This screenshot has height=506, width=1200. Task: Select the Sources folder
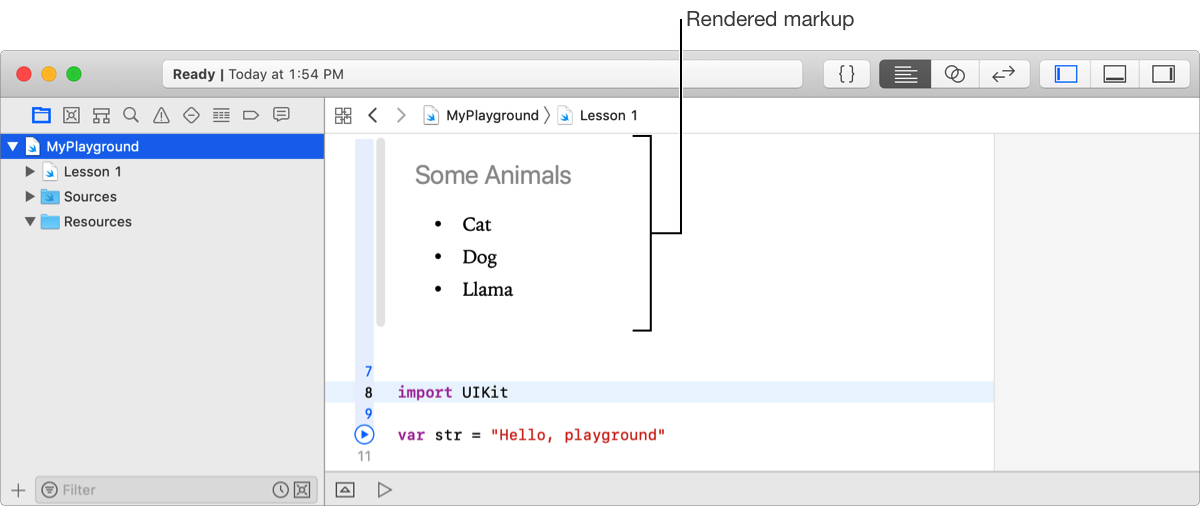click(79, 196)
